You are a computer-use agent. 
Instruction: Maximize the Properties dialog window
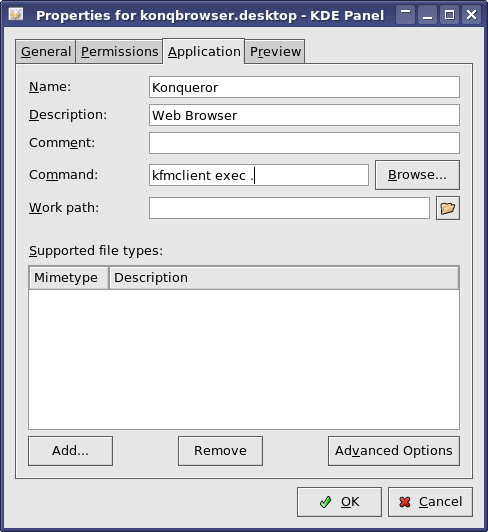coord(450,15)
